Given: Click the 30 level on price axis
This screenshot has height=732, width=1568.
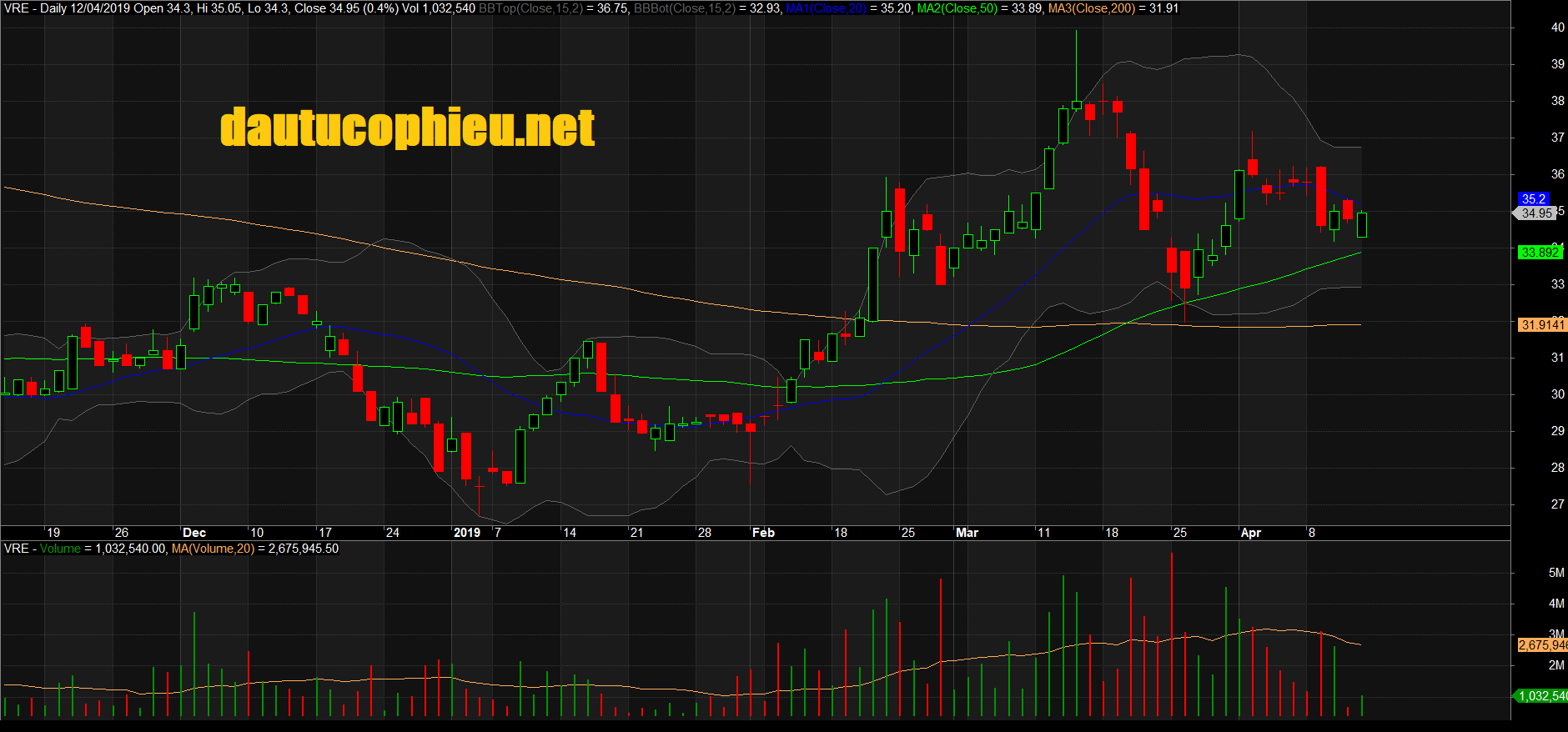Looking at the screenshot, I should 1557,394.
